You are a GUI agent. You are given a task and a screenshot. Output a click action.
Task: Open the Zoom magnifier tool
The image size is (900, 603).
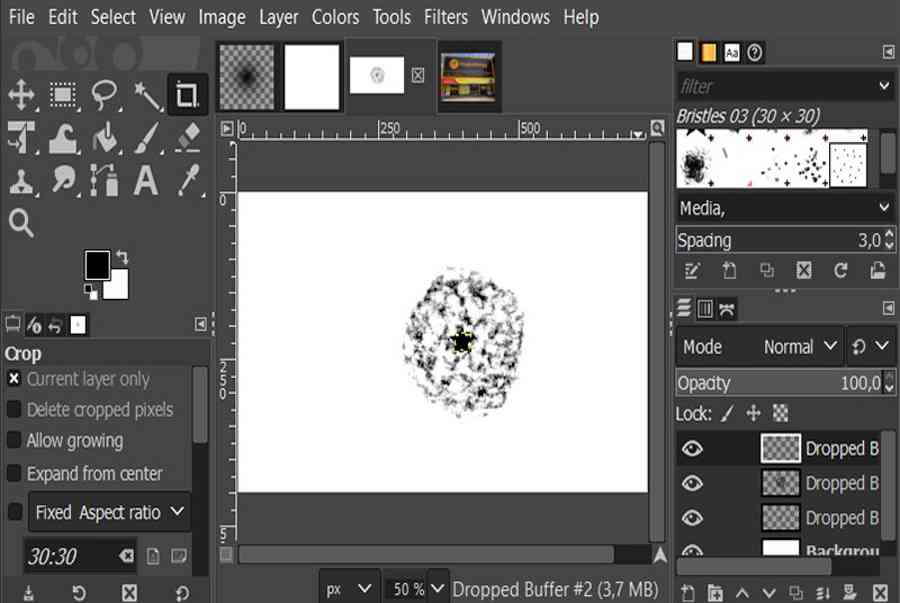pyautogui.click(x=21, y=222)
